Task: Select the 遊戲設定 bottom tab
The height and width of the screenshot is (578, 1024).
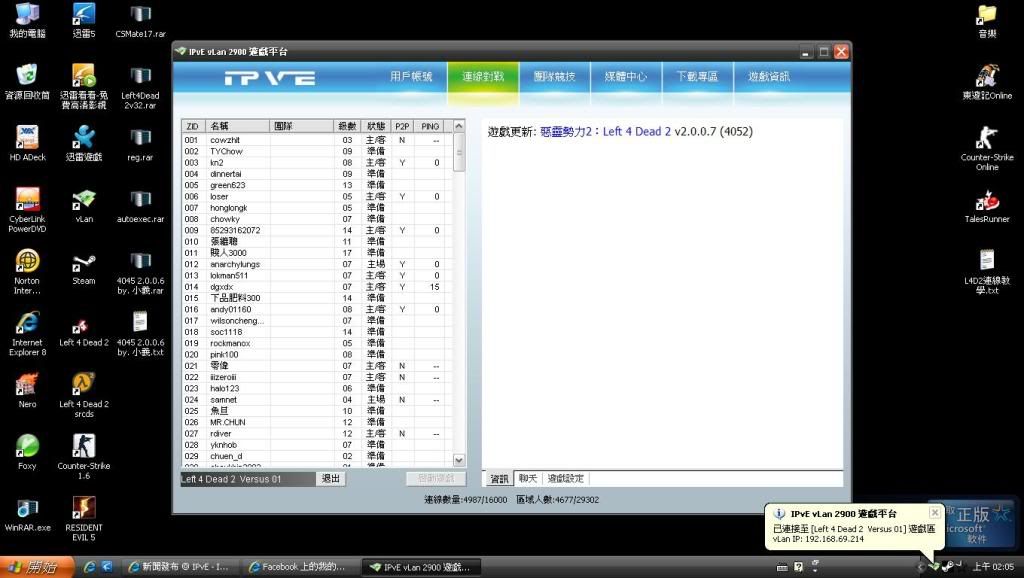Action: (x=565, y=479)
